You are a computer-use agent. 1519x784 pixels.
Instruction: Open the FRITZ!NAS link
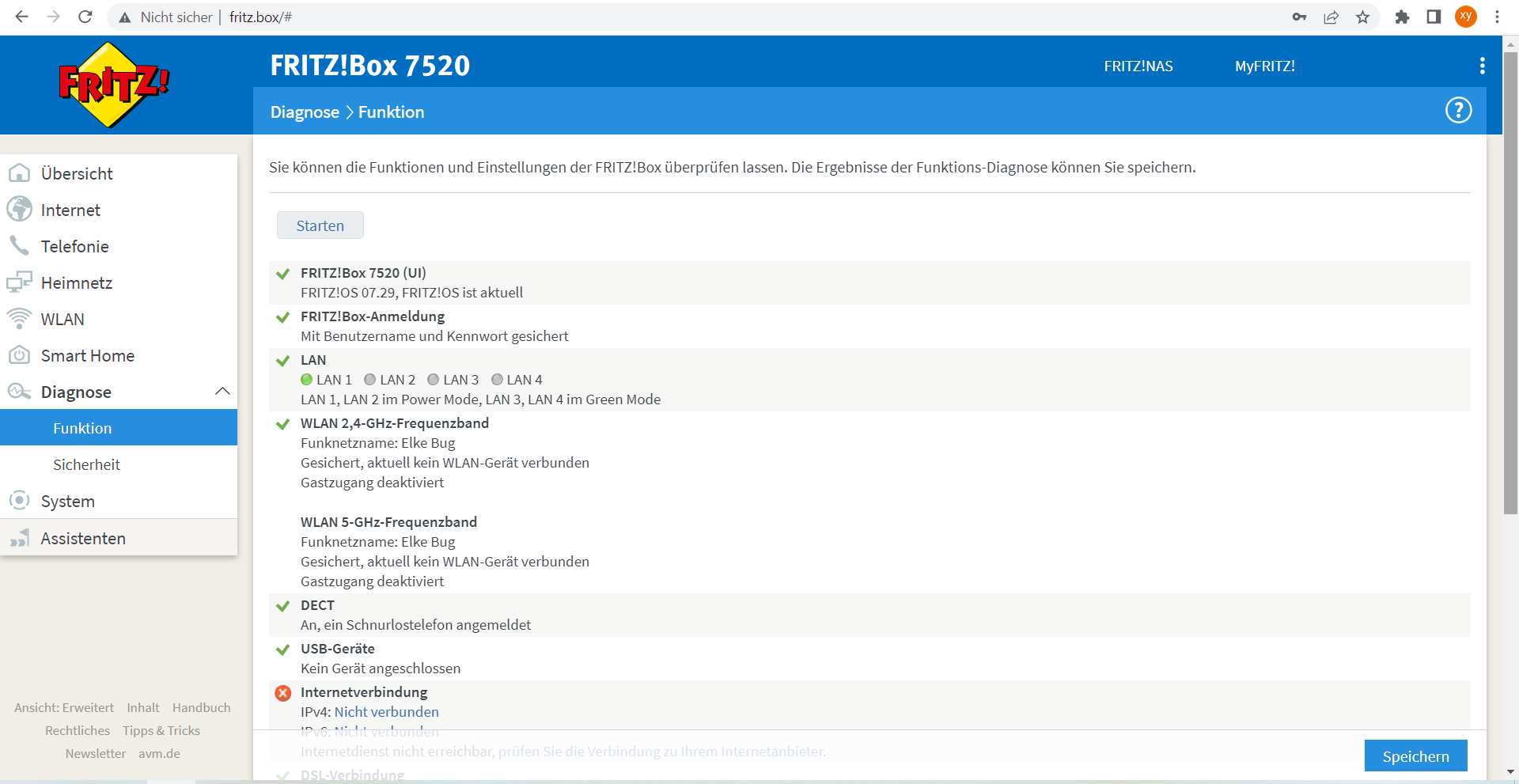(1138, 66)
